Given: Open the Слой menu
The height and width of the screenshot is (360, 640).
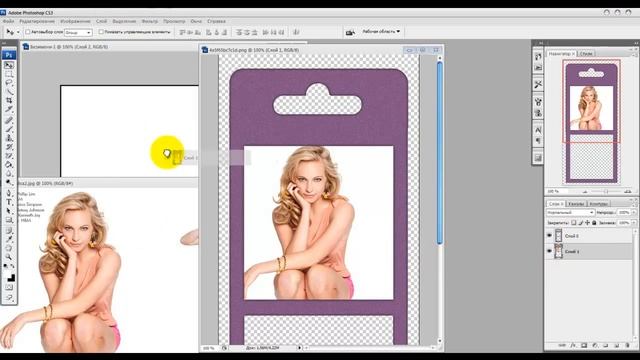Looking at the screenshot, I should pyautogui.click(x=101, y=21).
